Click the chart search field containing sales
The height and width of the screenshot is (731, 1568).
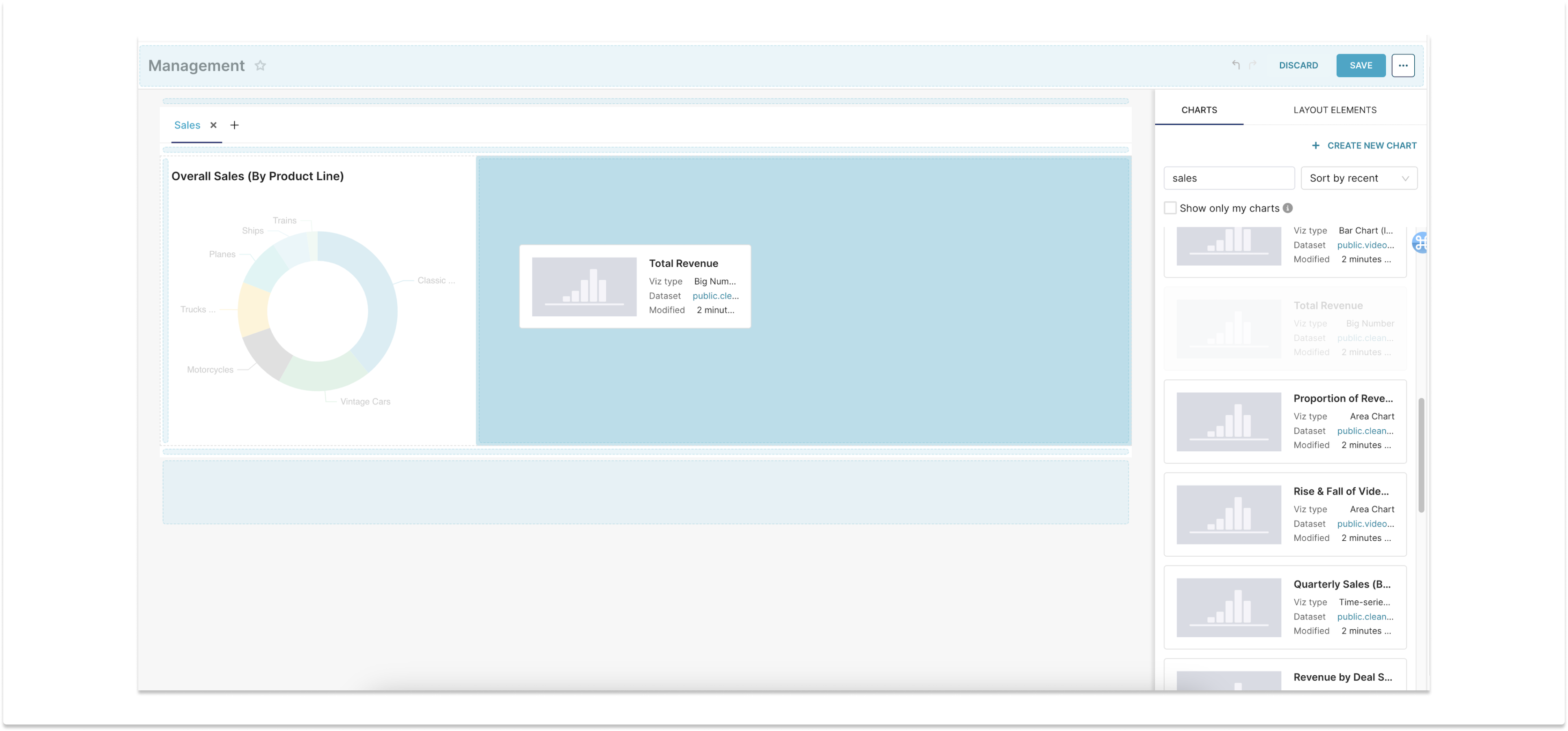click(x=1228, y=178)
